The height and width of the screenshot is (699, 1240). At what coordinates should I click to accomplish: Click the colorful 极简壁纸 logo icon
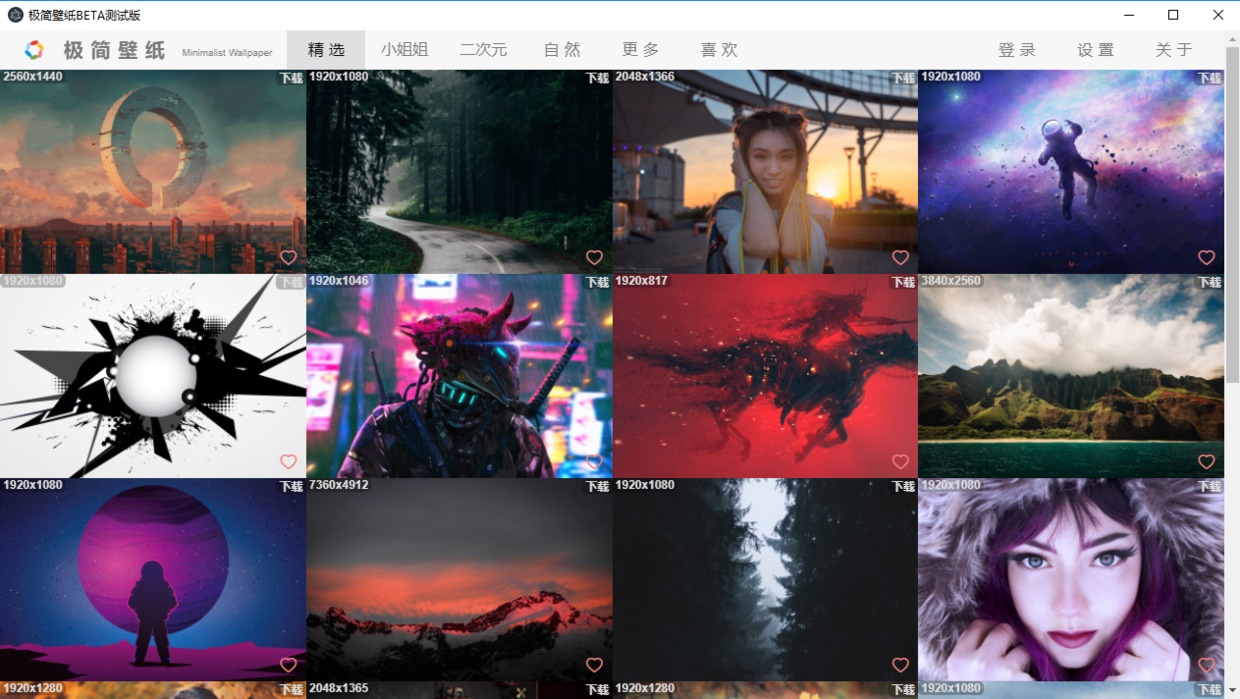tap(34, 50)
